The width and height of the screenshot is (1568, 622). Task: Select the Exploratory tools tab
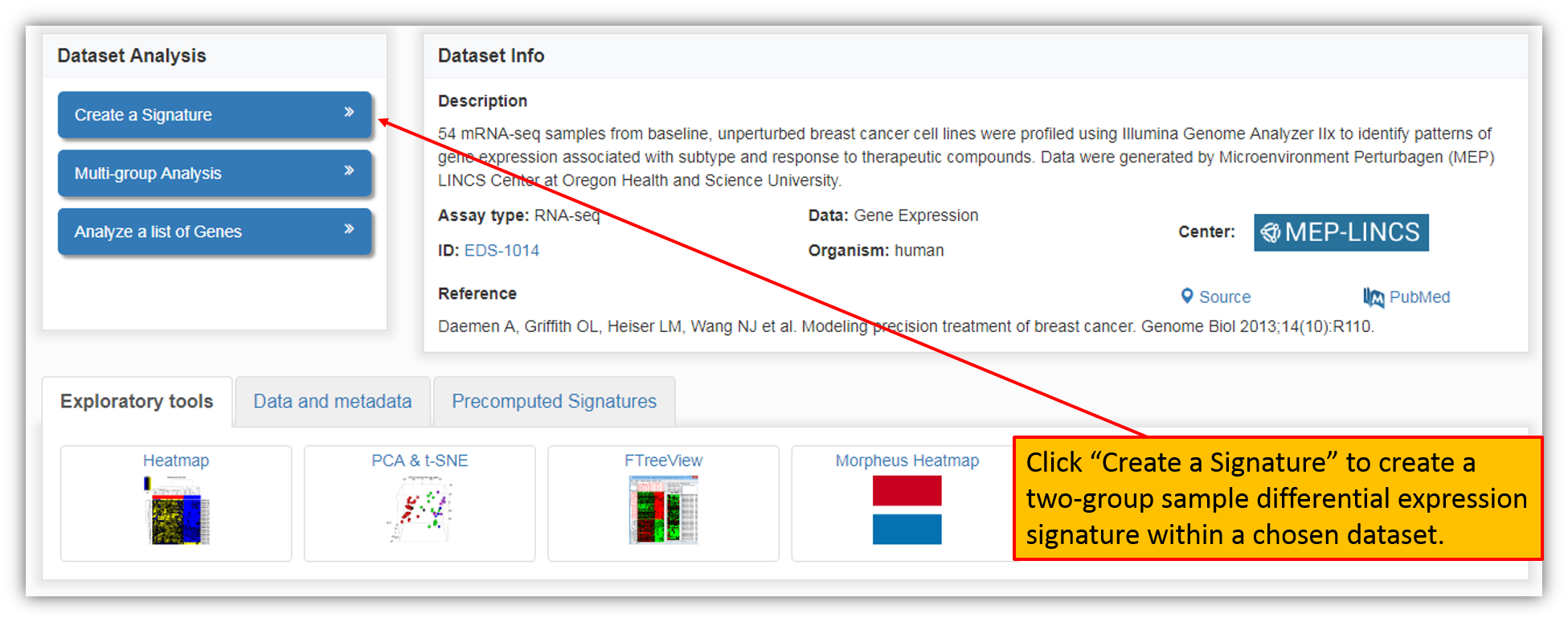137,402
